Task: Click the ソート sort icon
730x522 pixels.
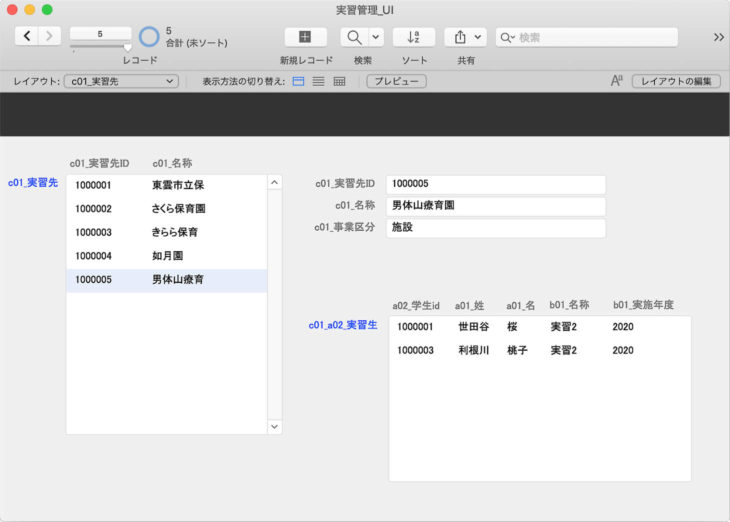Action: (x=414, y=37)
